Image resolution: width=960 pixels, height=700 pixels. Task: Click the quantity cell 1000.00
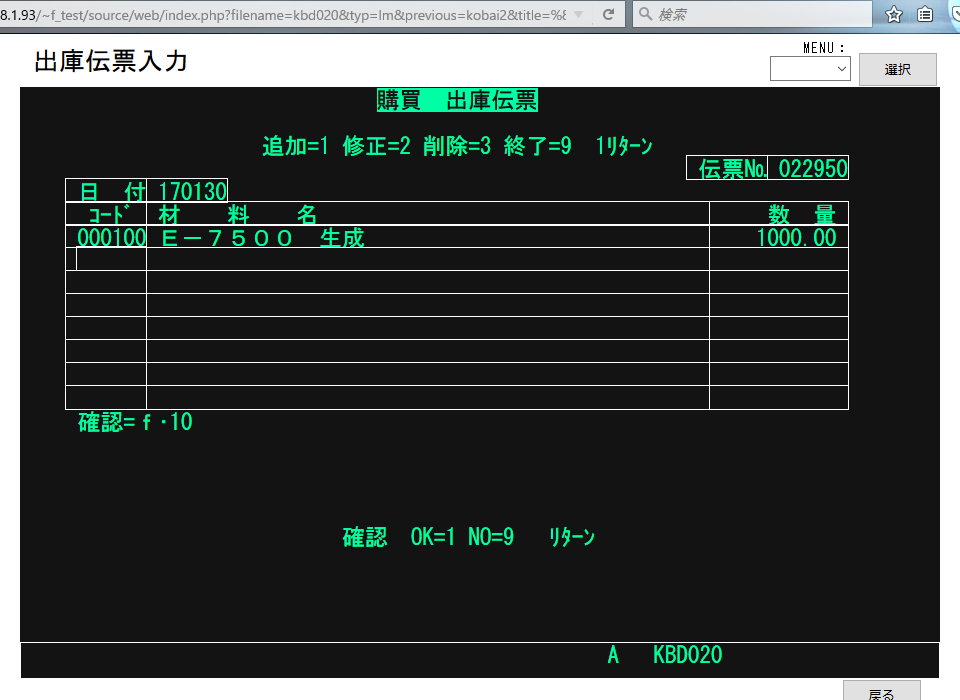[x=796, y=238]
